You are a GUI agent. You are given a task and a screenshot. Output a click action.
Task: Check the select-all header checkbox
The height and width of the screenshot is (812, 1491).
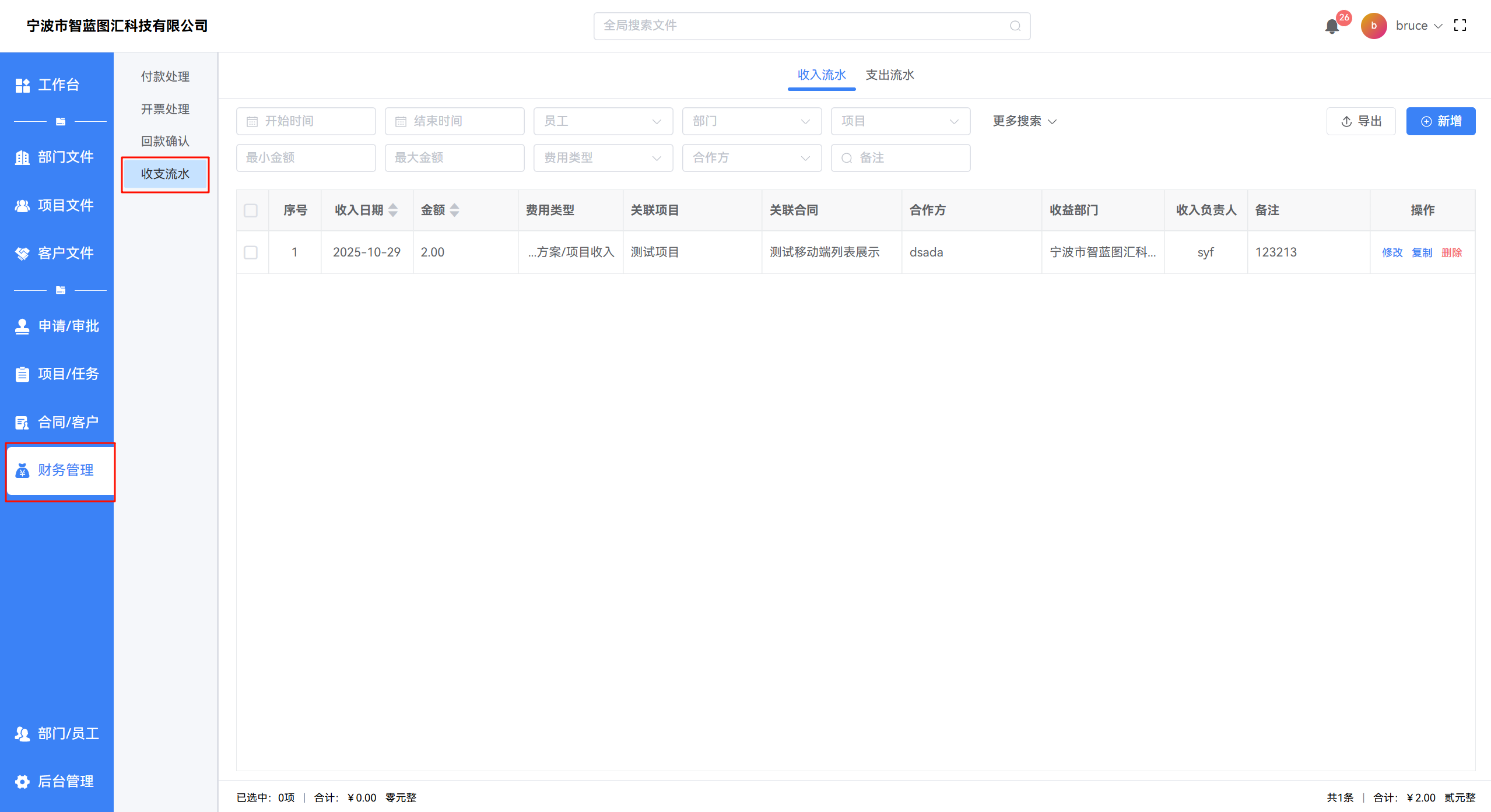[251, 210]
